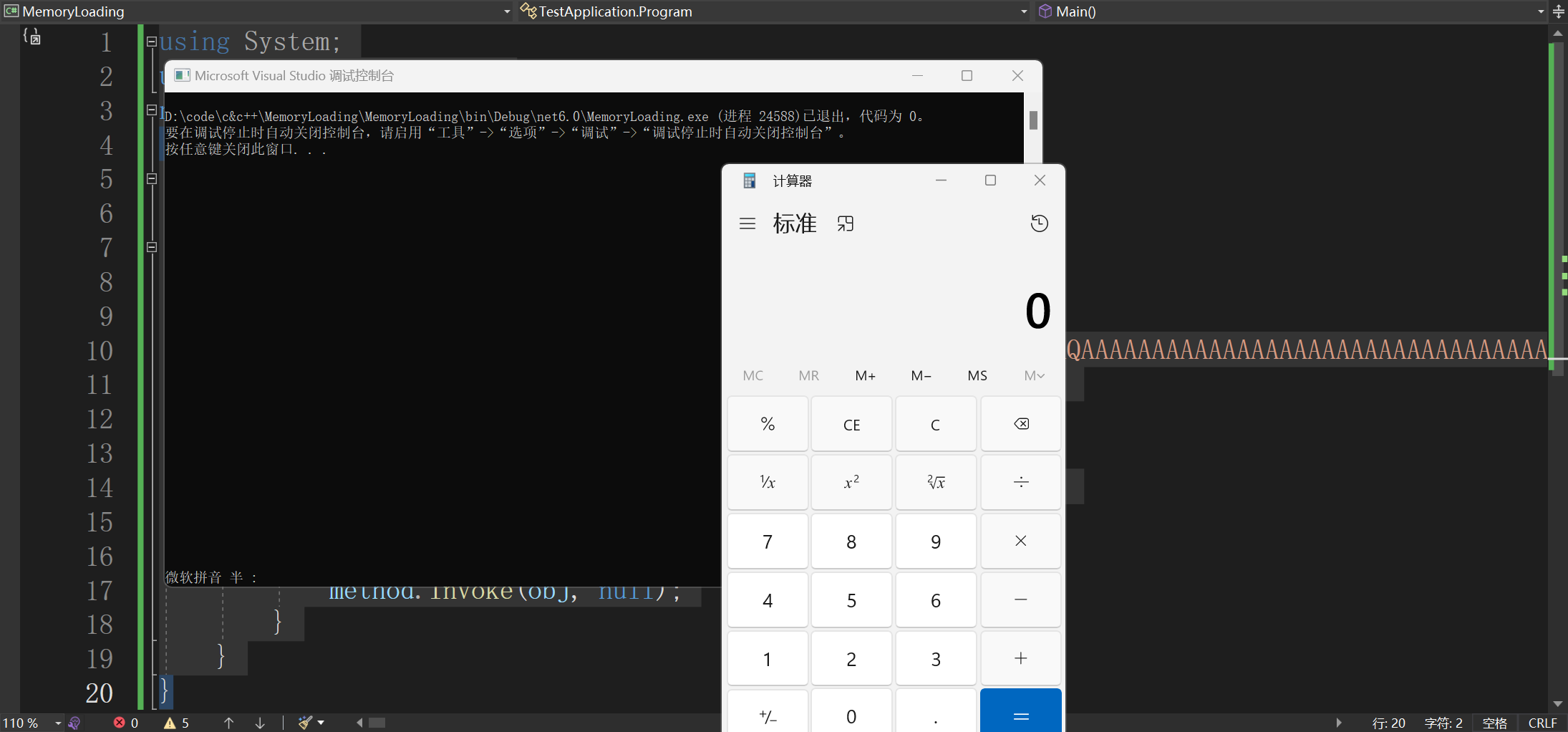
Task: Toggle calculator keep-on-top mode icon
Action: (x=846, y=223)
